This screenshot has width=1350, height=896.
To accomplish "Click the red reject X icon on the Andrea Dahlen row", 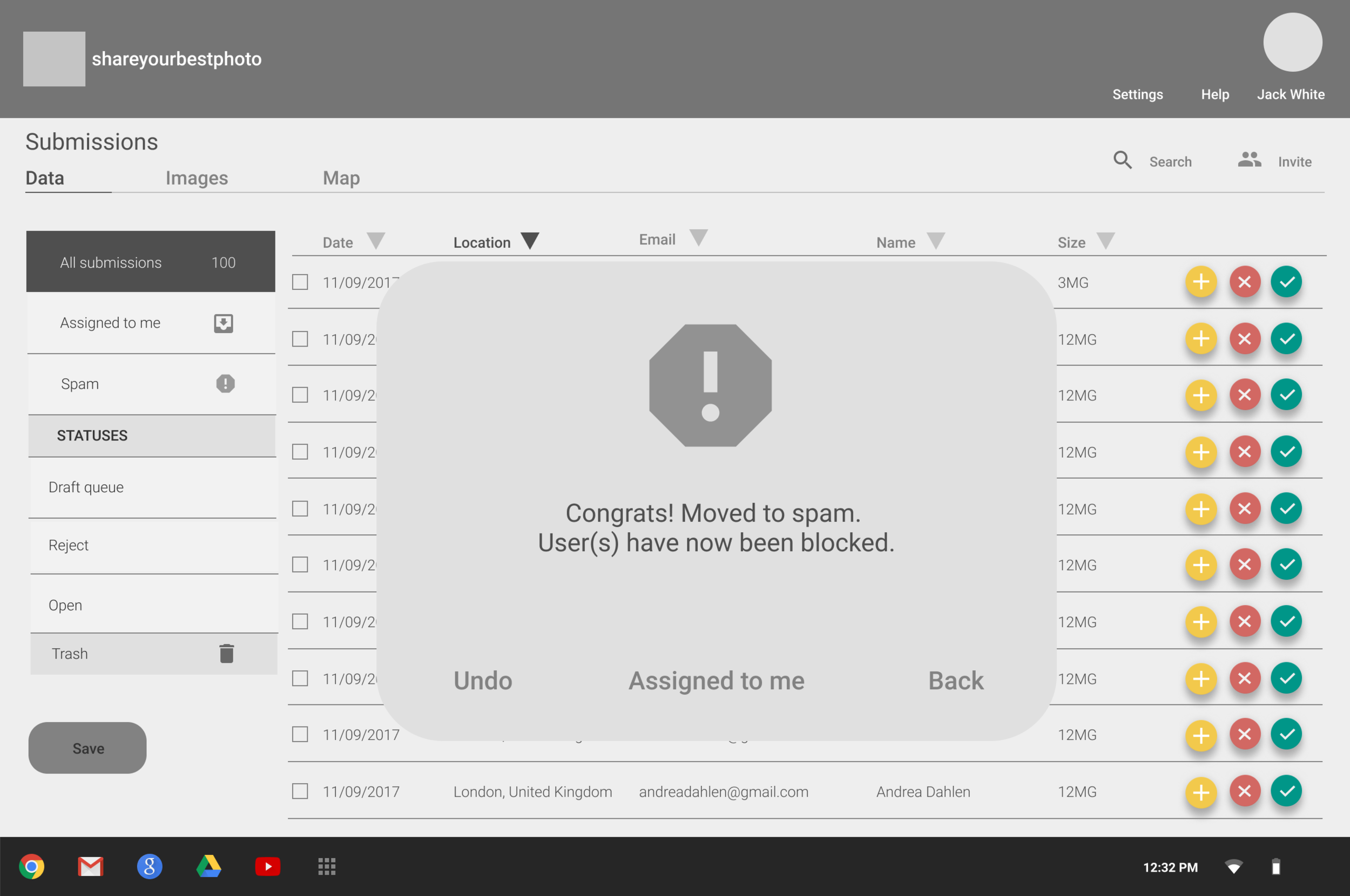I will [x=1244, y=791].
